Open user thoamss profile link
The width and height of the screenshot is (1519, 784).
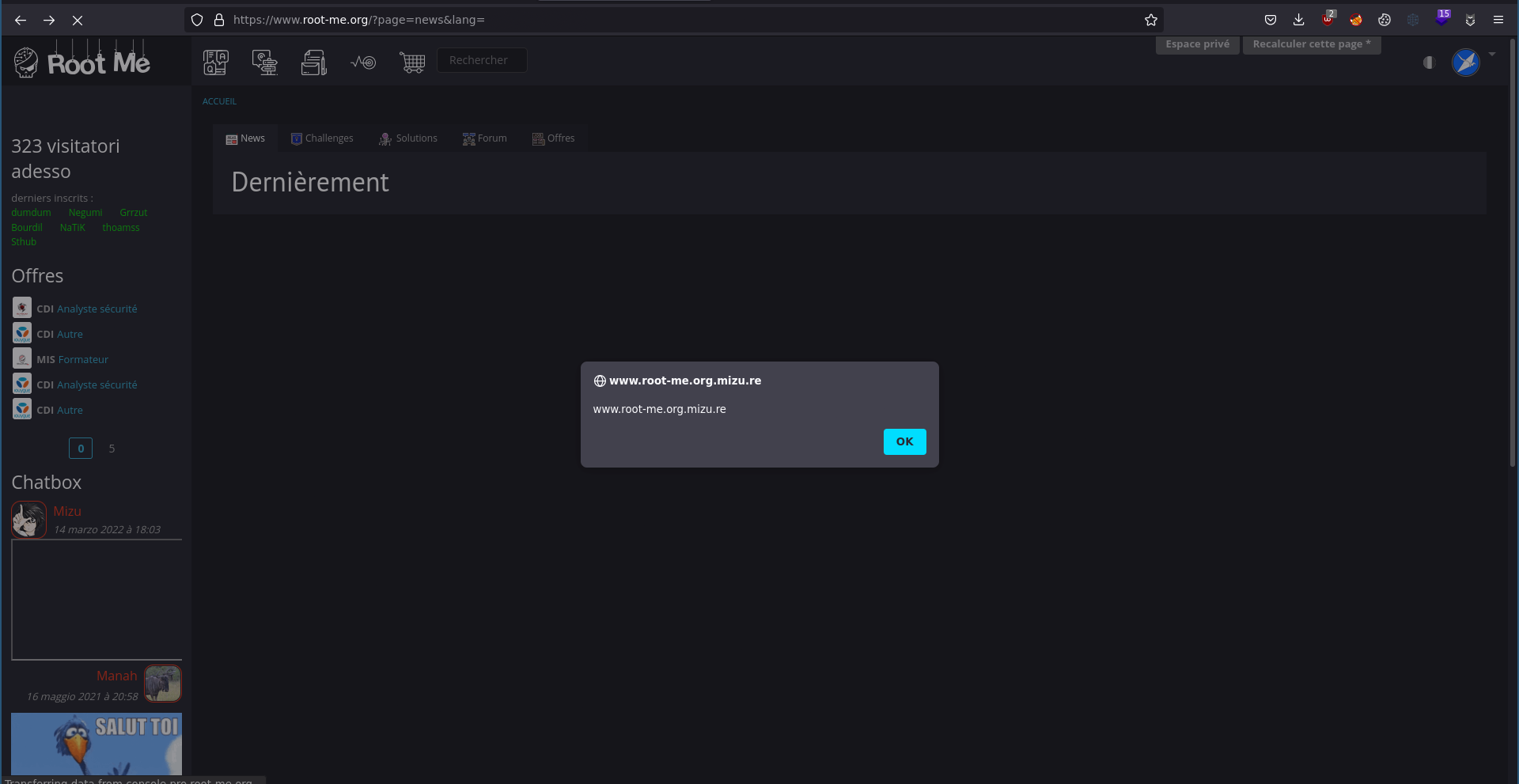(120, 228)
